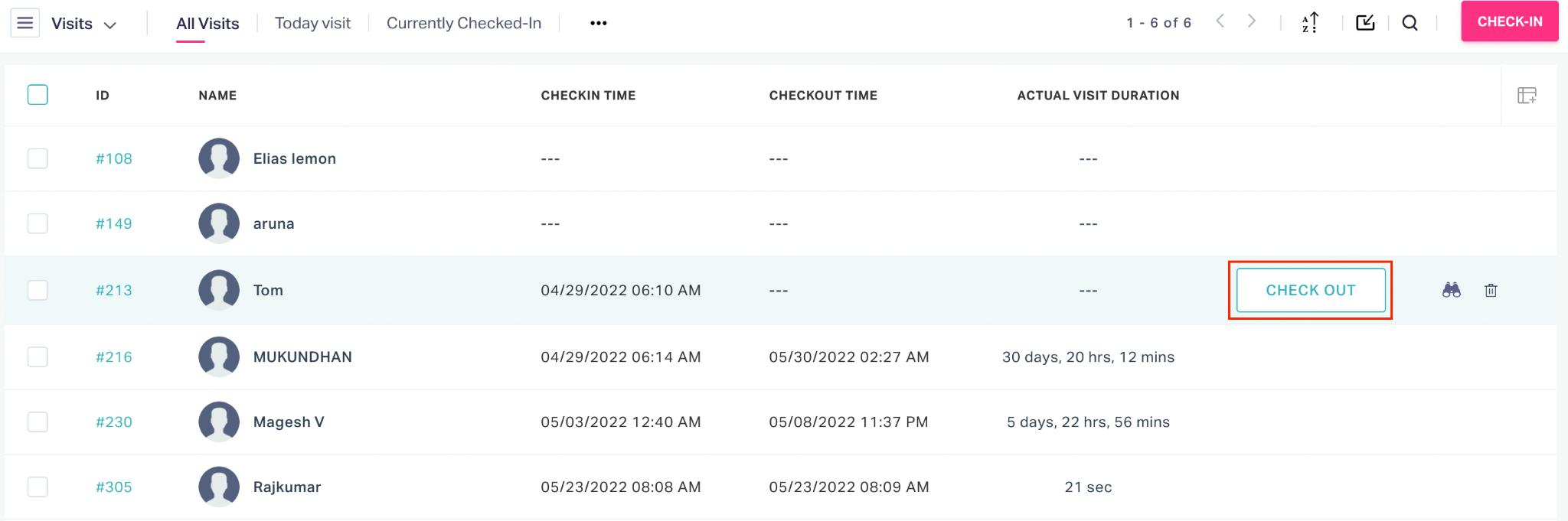Open visit ID #108
This screenshot has height=521, width=1568.
tap(114, 158)
